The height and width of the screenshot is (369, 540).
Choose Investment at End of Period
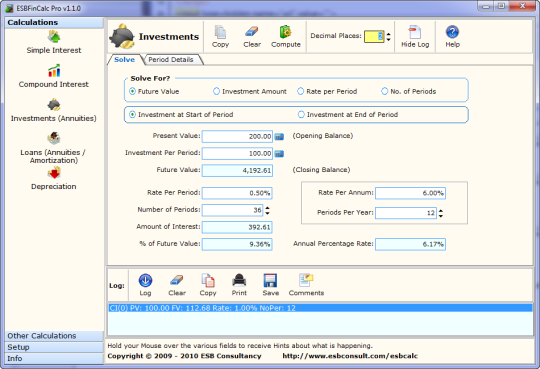(x=301, y=114)
